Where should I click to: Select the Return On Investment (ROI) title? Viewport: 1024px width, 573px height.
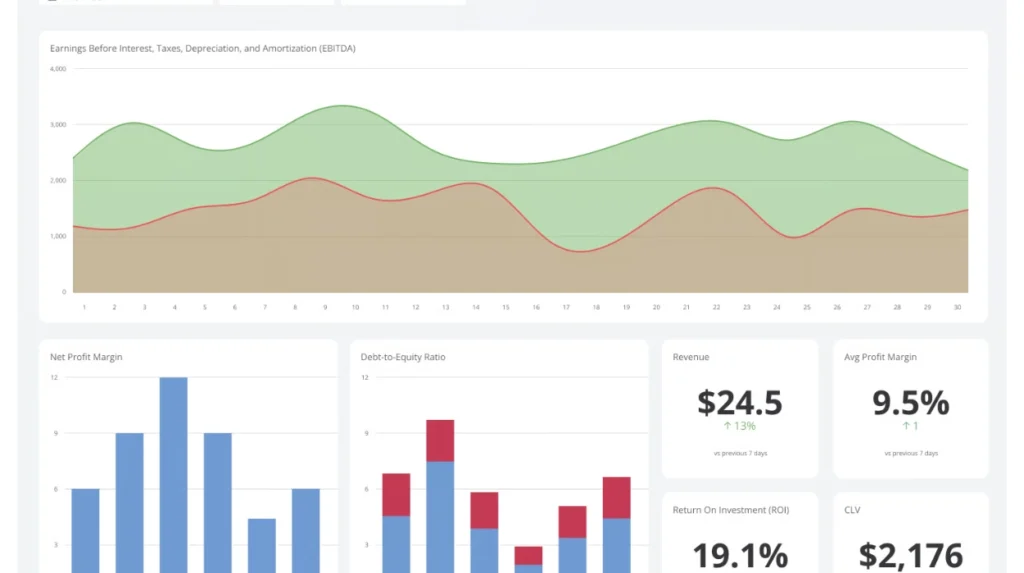[730, 510]
